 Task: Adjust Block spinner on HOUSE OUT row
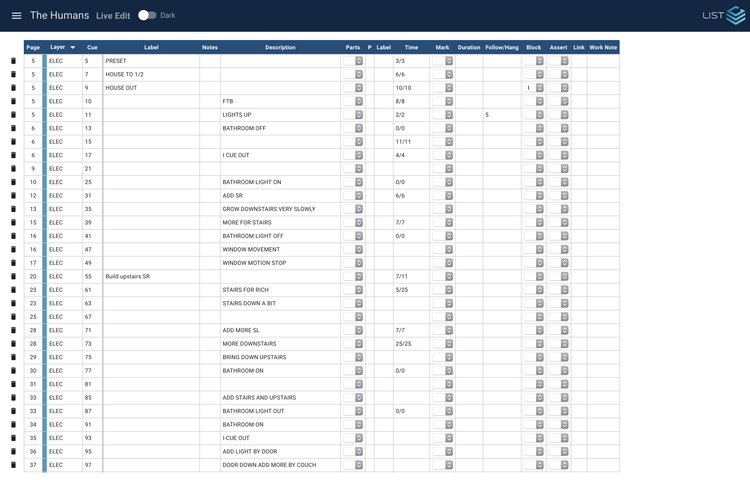tap(540, 87)
